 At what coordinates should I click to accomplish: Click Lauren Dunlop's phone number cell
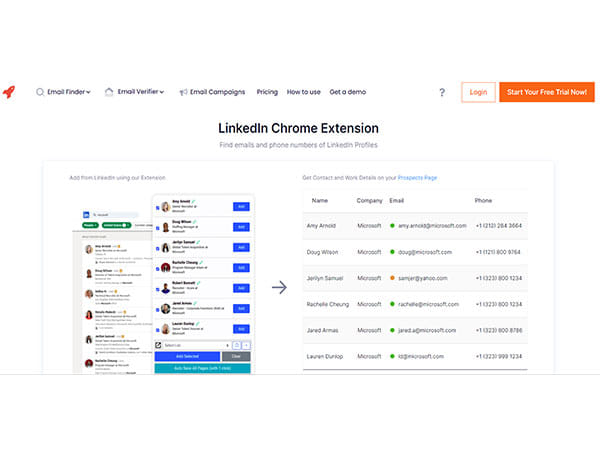[x=499, y=356]
